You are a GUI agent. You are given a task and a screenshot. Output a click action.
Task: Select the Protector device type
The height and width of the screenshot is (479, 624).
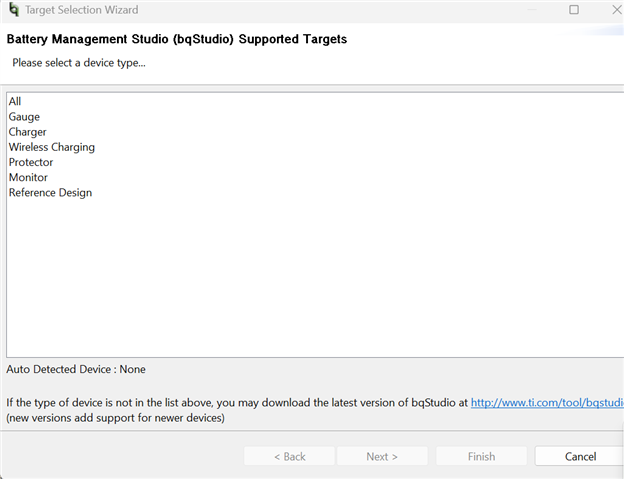[x=31, y=162]
